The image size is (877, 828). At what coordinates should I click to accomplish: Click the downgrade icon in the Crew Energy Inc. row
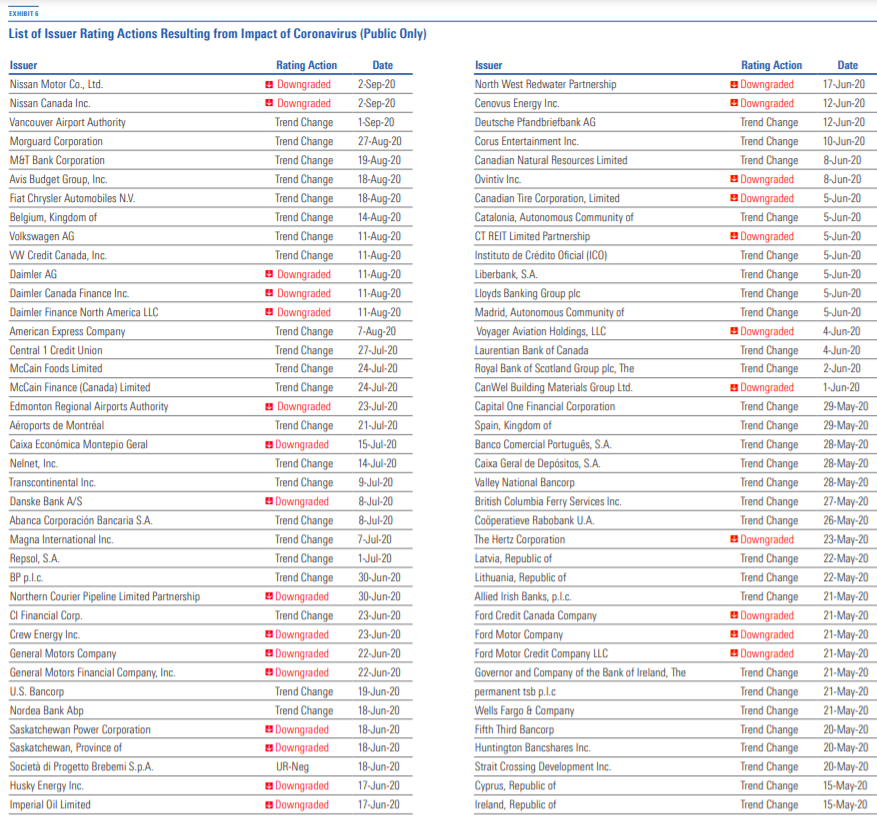pyautogui.click(x=269, y=634)
